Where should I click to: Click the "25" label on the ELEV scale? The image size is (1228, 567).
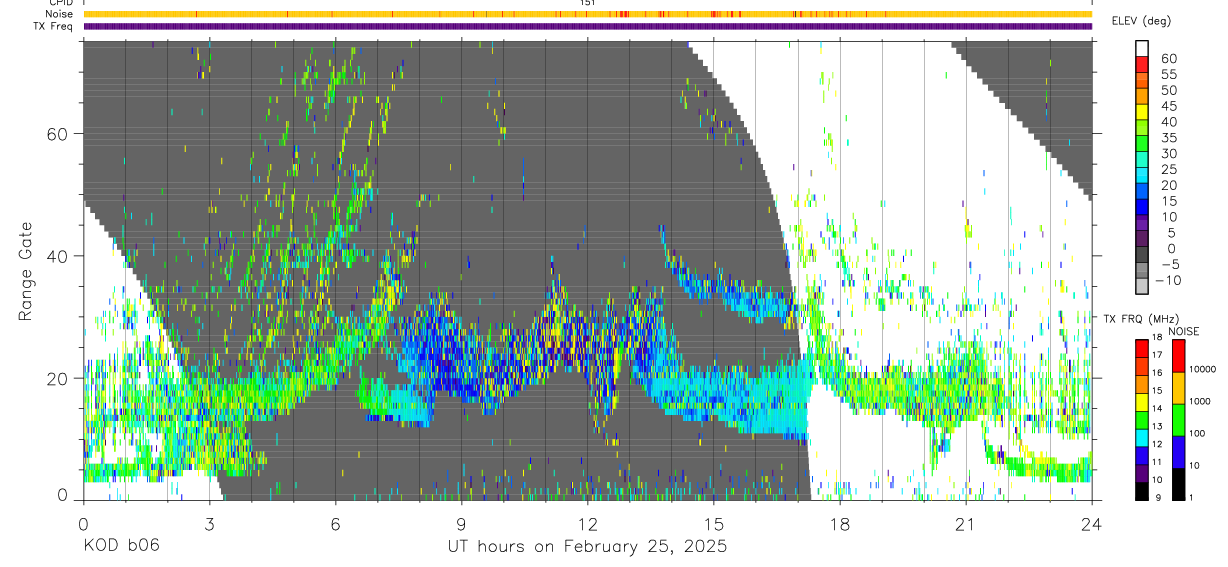tap(1167, 169)
